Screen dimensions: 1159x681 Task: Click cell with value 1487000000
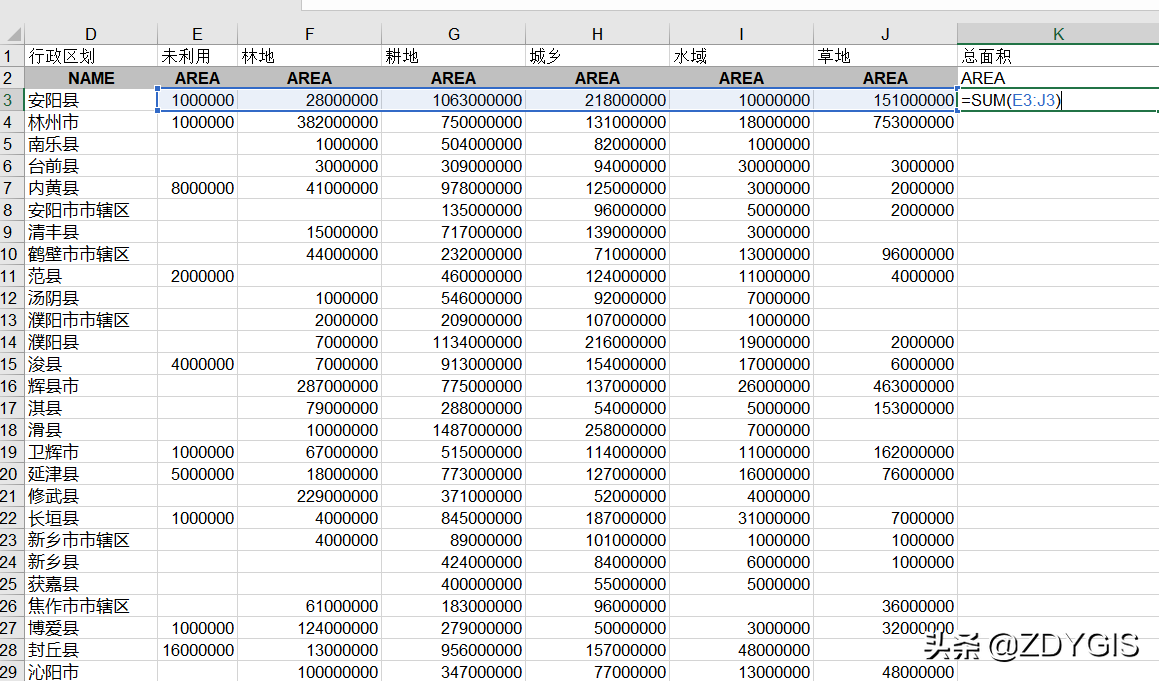(454, 430)
